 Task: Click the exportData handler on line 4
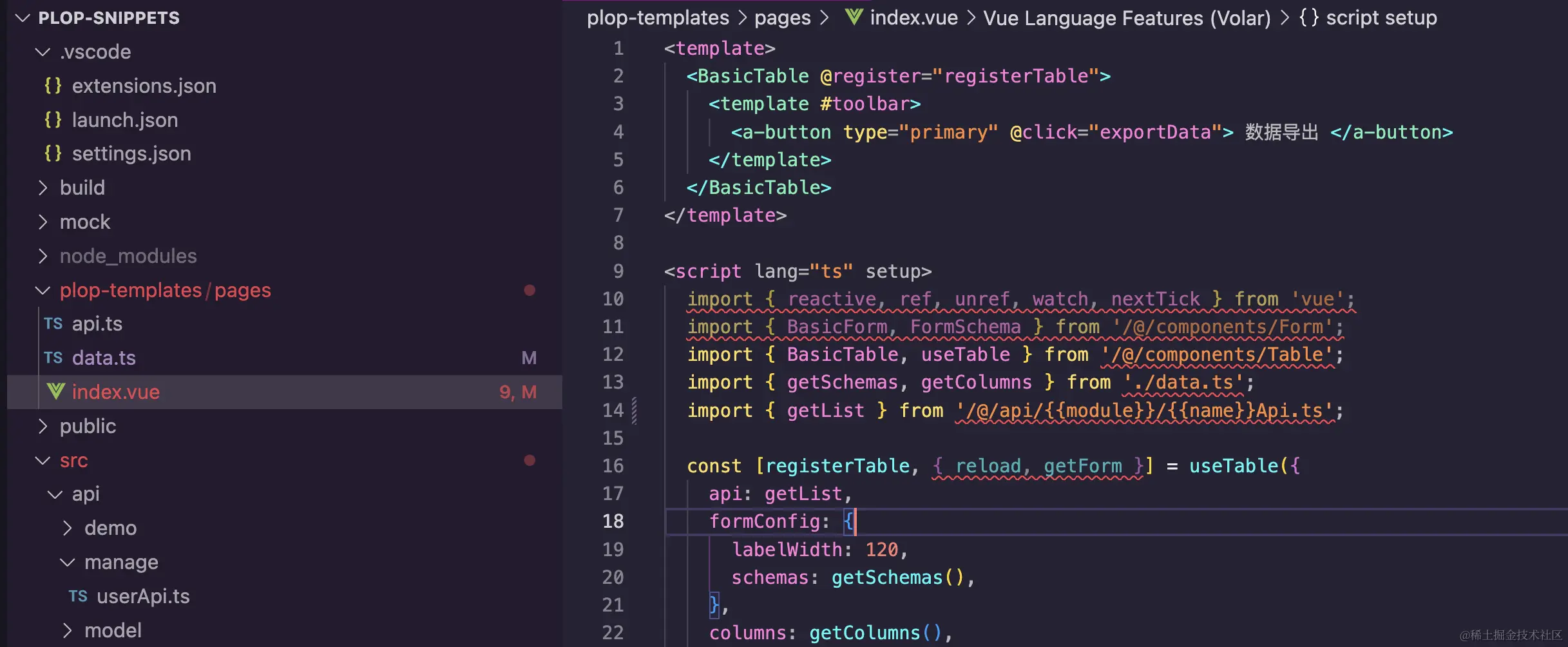pyautogui.click(x=1156, y=132)
